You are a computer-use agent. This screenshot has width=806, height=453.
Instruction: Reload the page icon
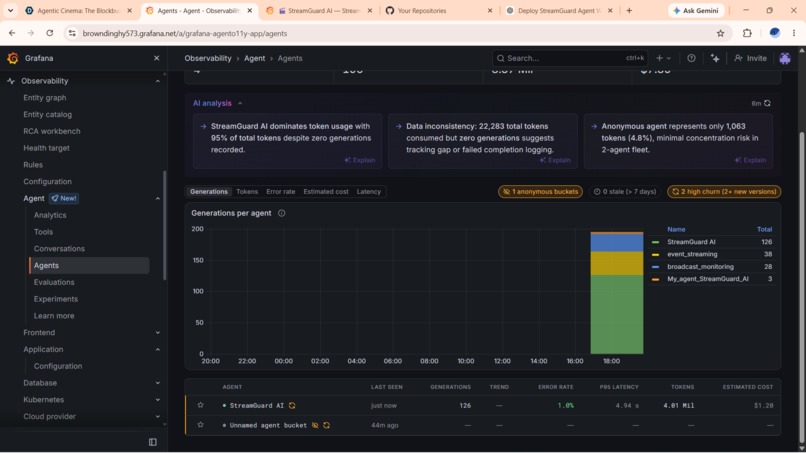(x=49, y=33)
